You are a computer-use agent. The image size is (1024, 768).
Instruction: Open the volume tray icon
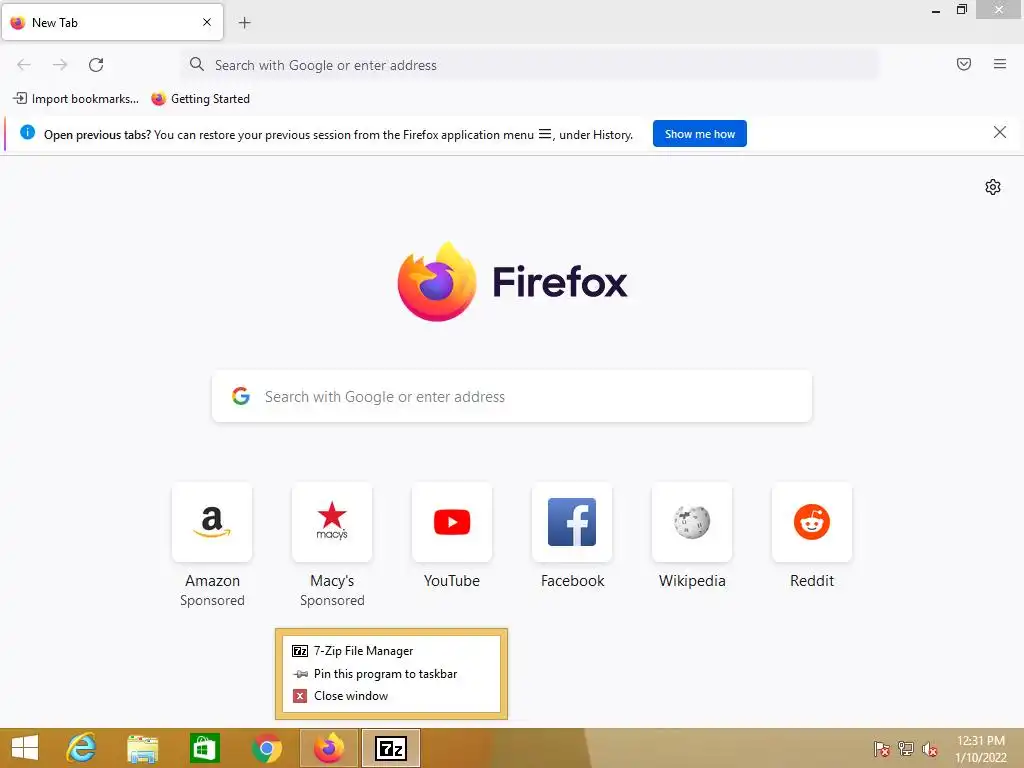pos(930,748)
